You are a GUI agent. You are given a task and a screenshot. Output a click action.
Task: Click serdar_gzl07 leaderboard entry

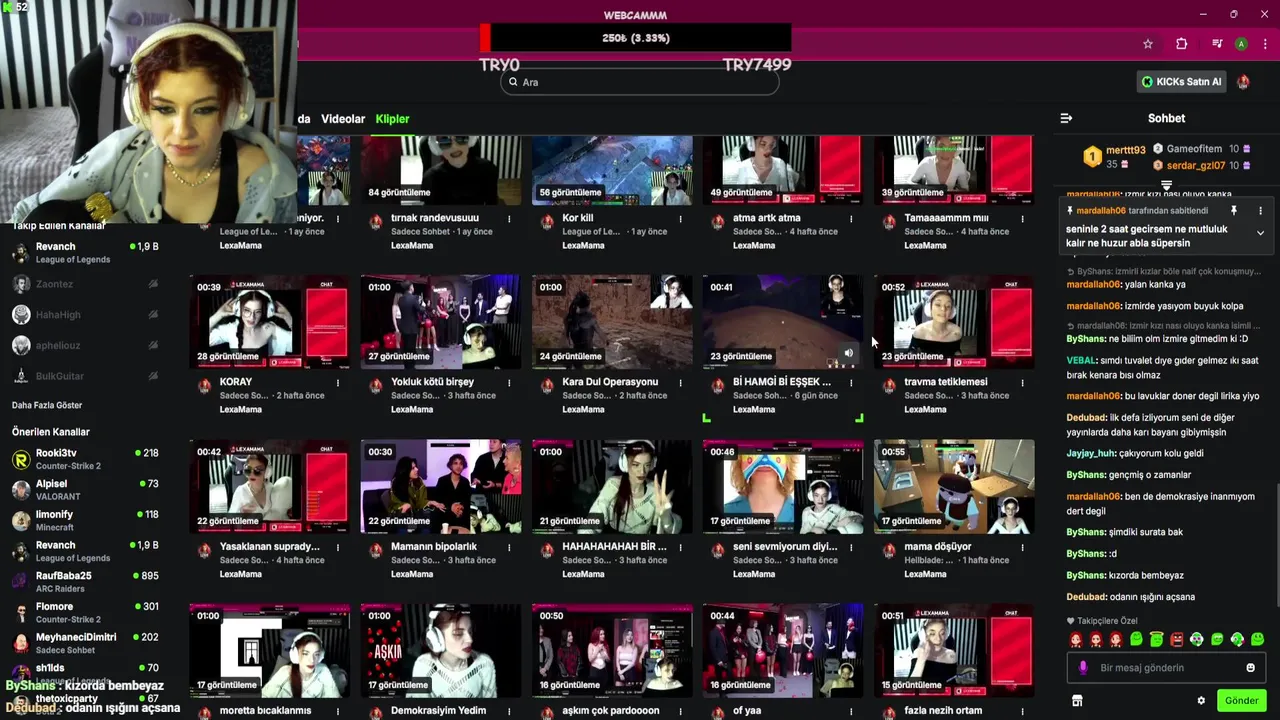tap(1197, 166)
